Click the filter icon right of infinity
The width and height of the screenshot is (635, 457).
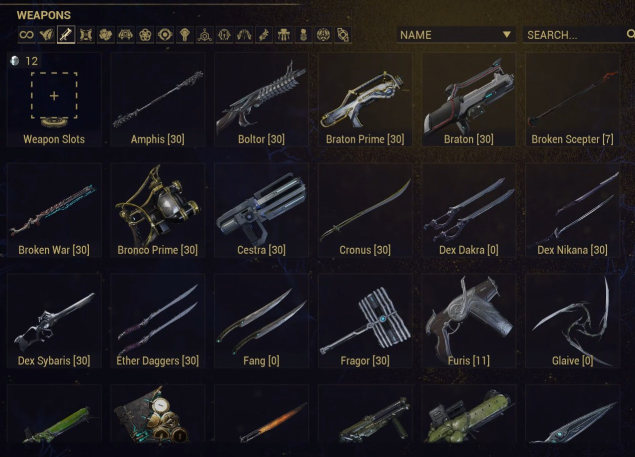(x=46, y=35)
